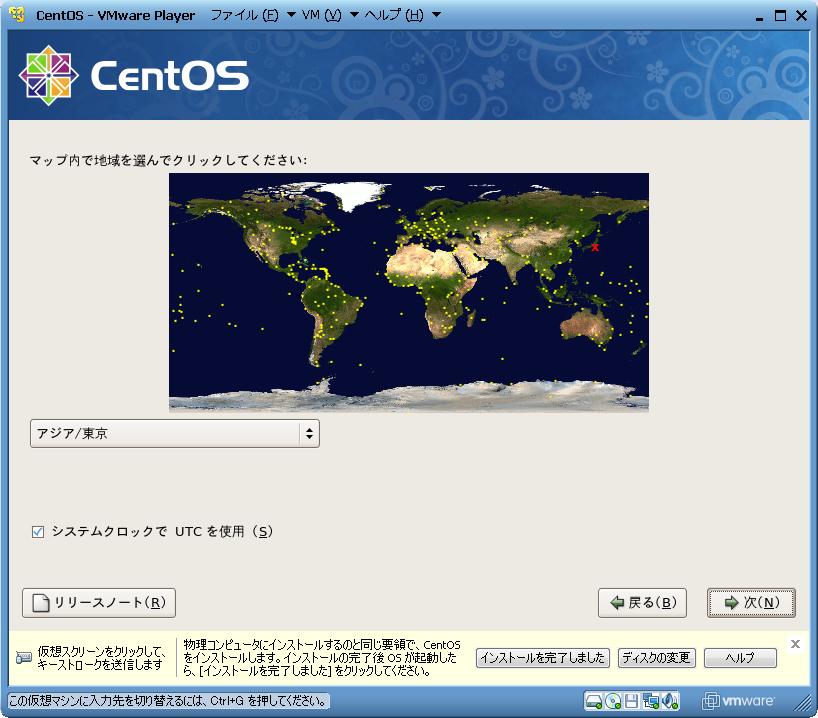Screen dimensions: 818x718
Task: Open the ファイル (F) menu
Action: point(245,15)
